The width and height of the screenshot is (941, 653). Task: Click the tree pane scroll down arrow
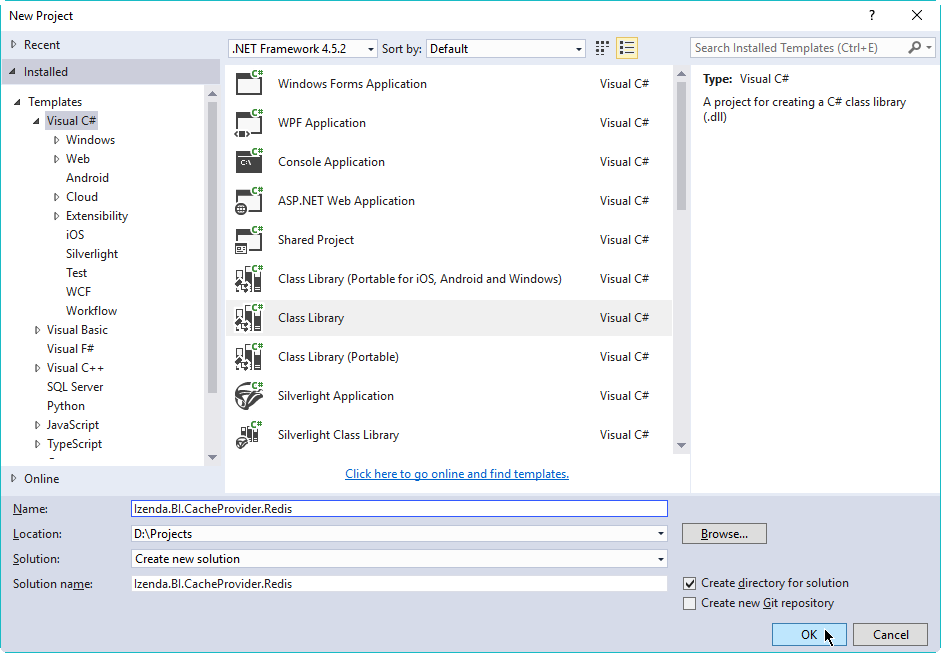point(212,457)
